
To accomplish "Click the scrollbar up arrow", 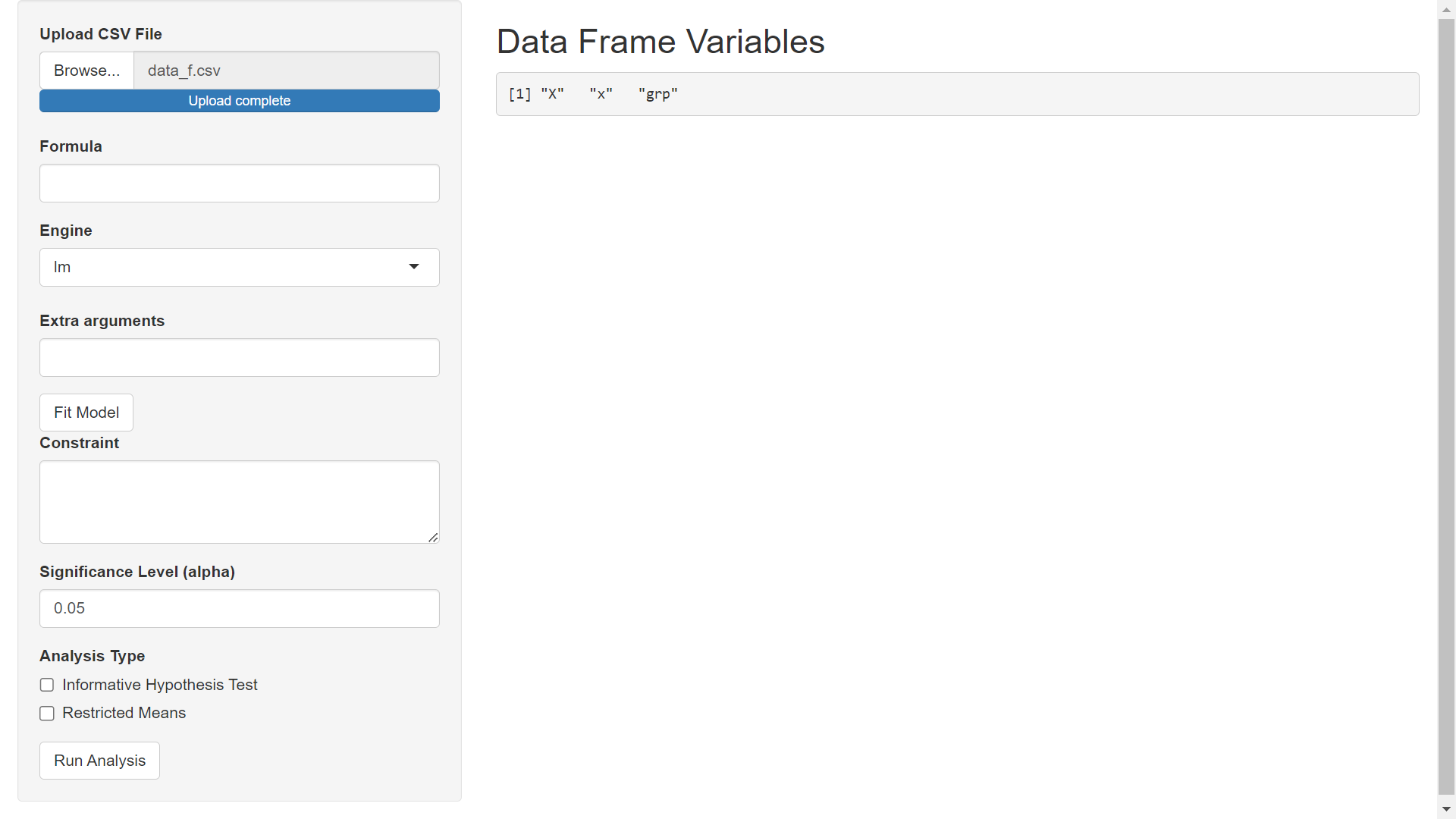I will click(1446, 9).
